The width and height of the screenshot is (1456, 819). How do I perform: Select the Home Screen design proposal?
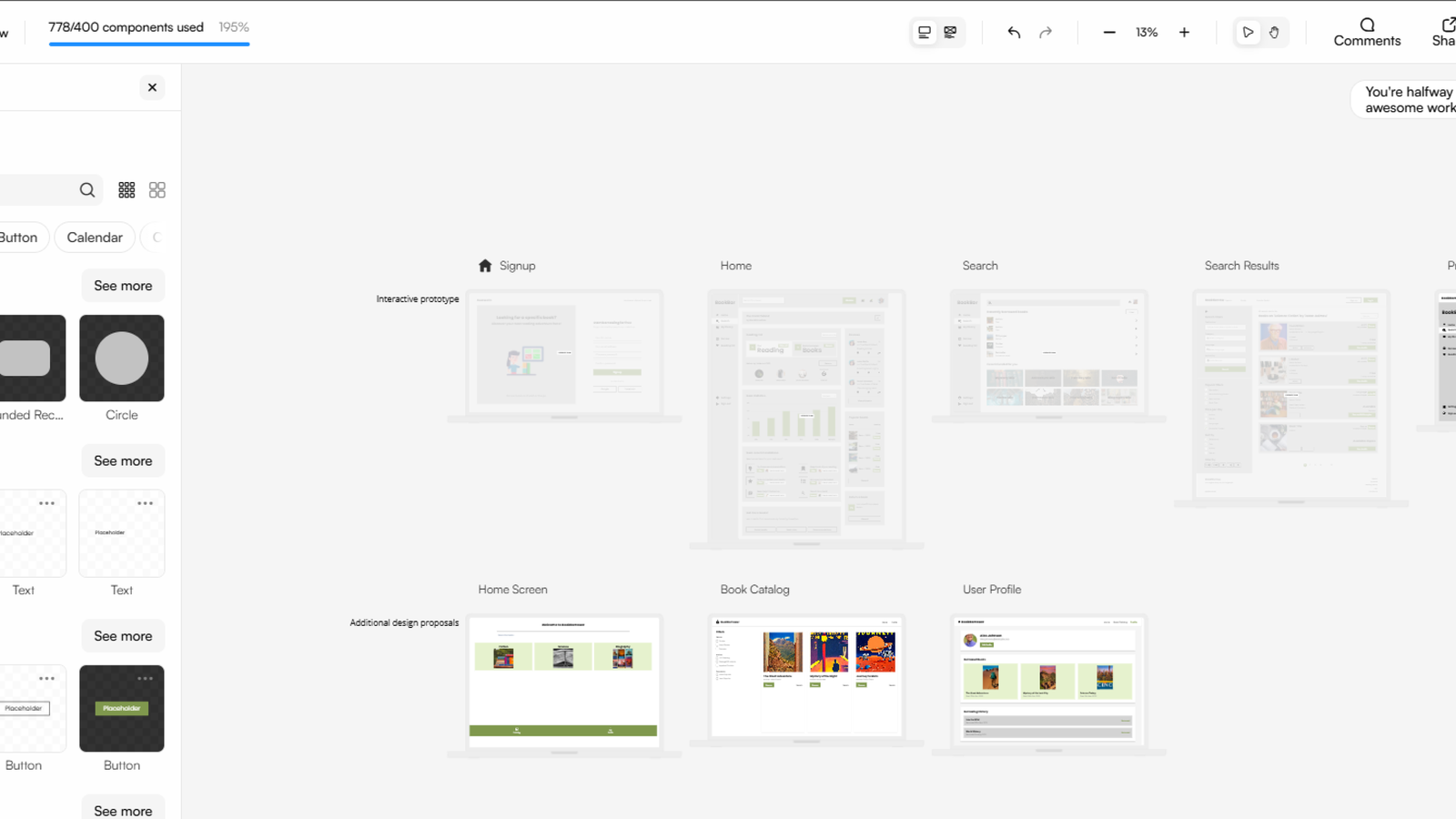[563, 684]
